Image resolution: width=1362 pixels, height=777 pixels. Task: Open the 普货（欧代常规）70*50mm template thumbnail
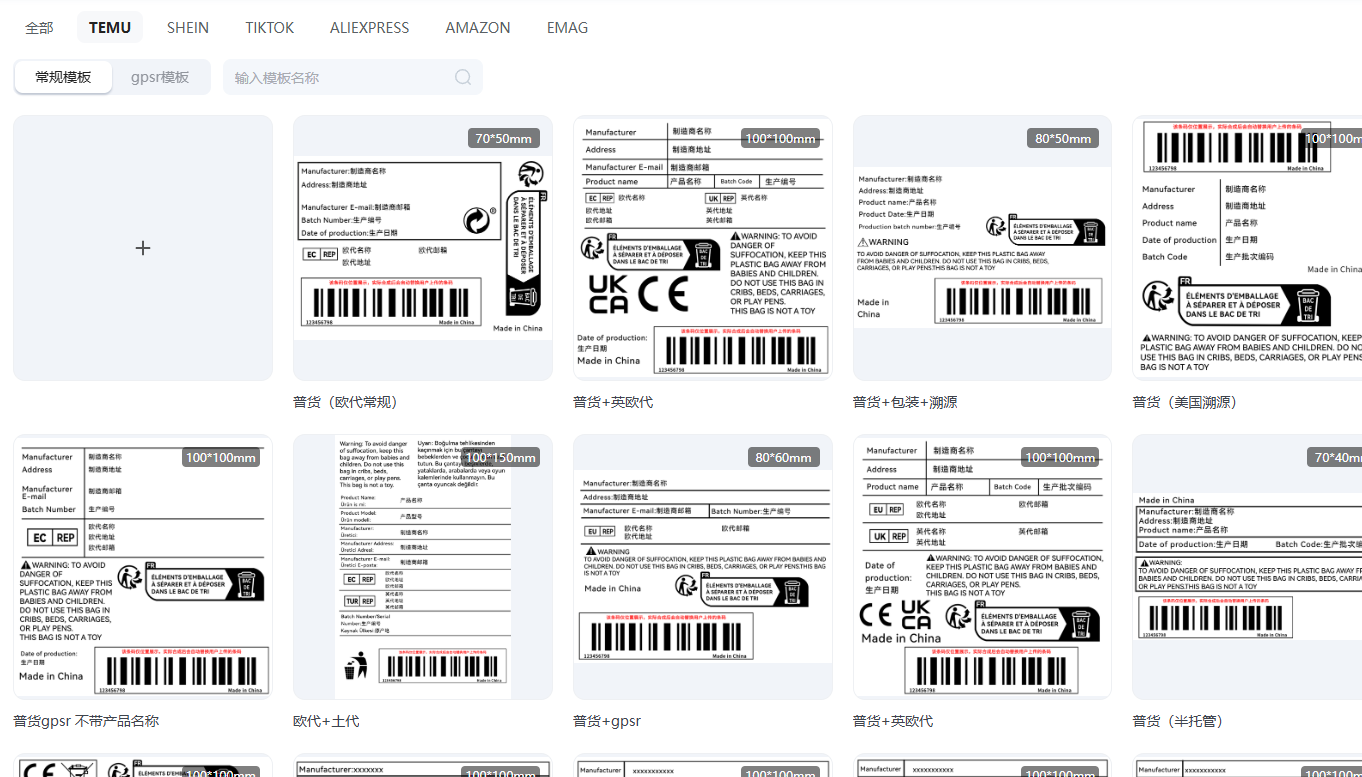[422, 248]
